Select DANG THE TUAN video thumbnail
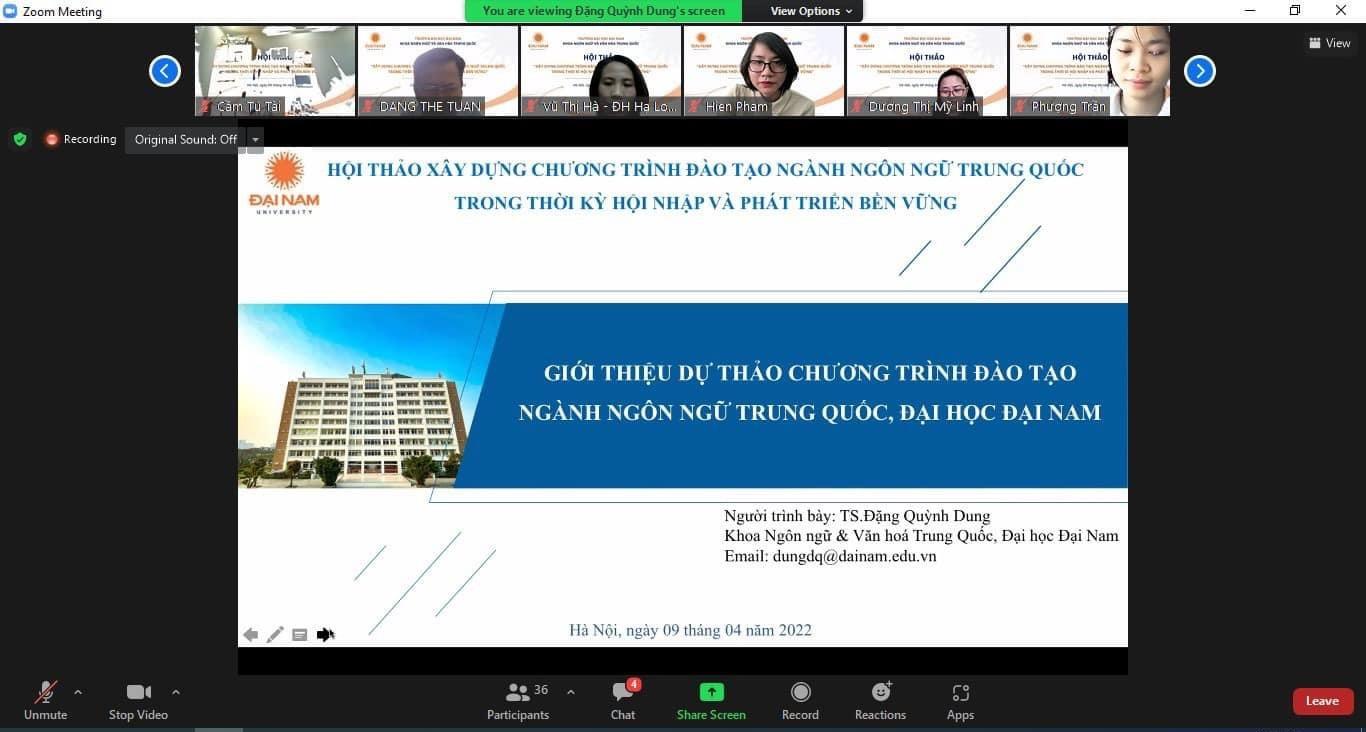 click(x=438, y=71)
